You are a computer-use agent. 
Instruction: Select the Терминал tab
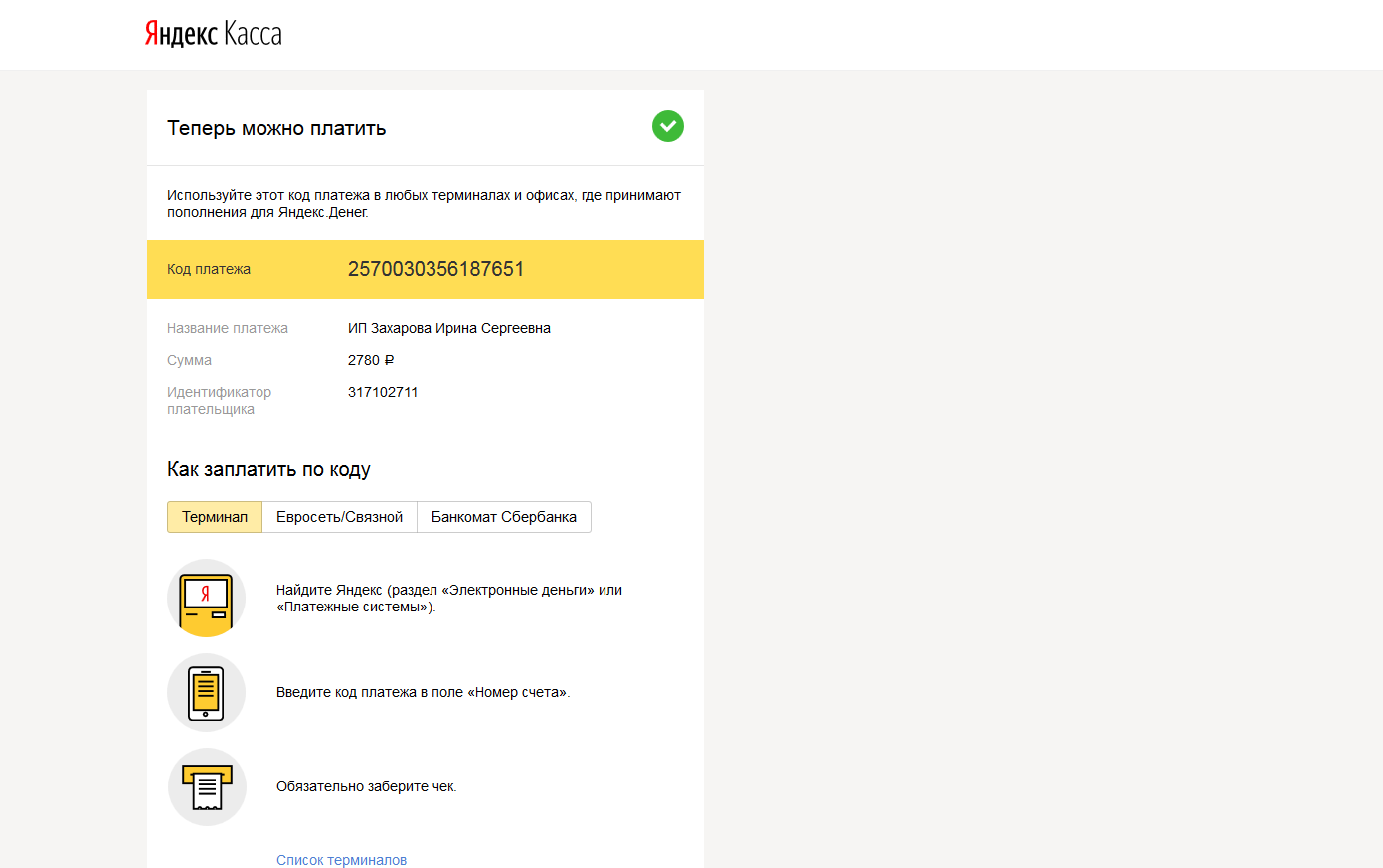coord(215,517)
